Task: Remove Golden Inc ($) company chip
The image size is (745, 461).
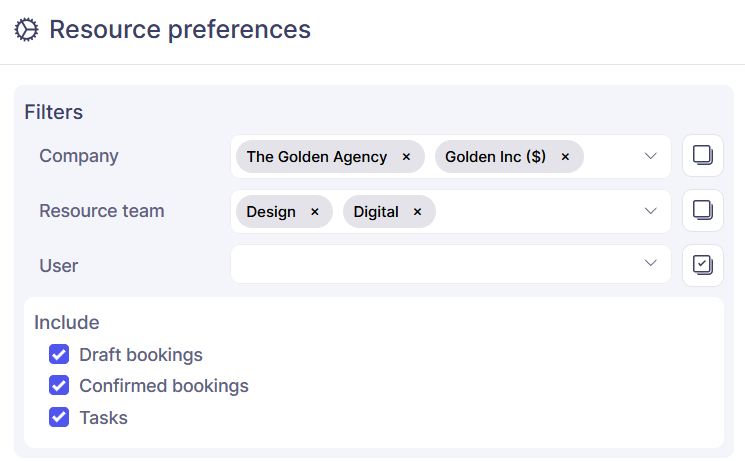Action: (x=565, y=157)
